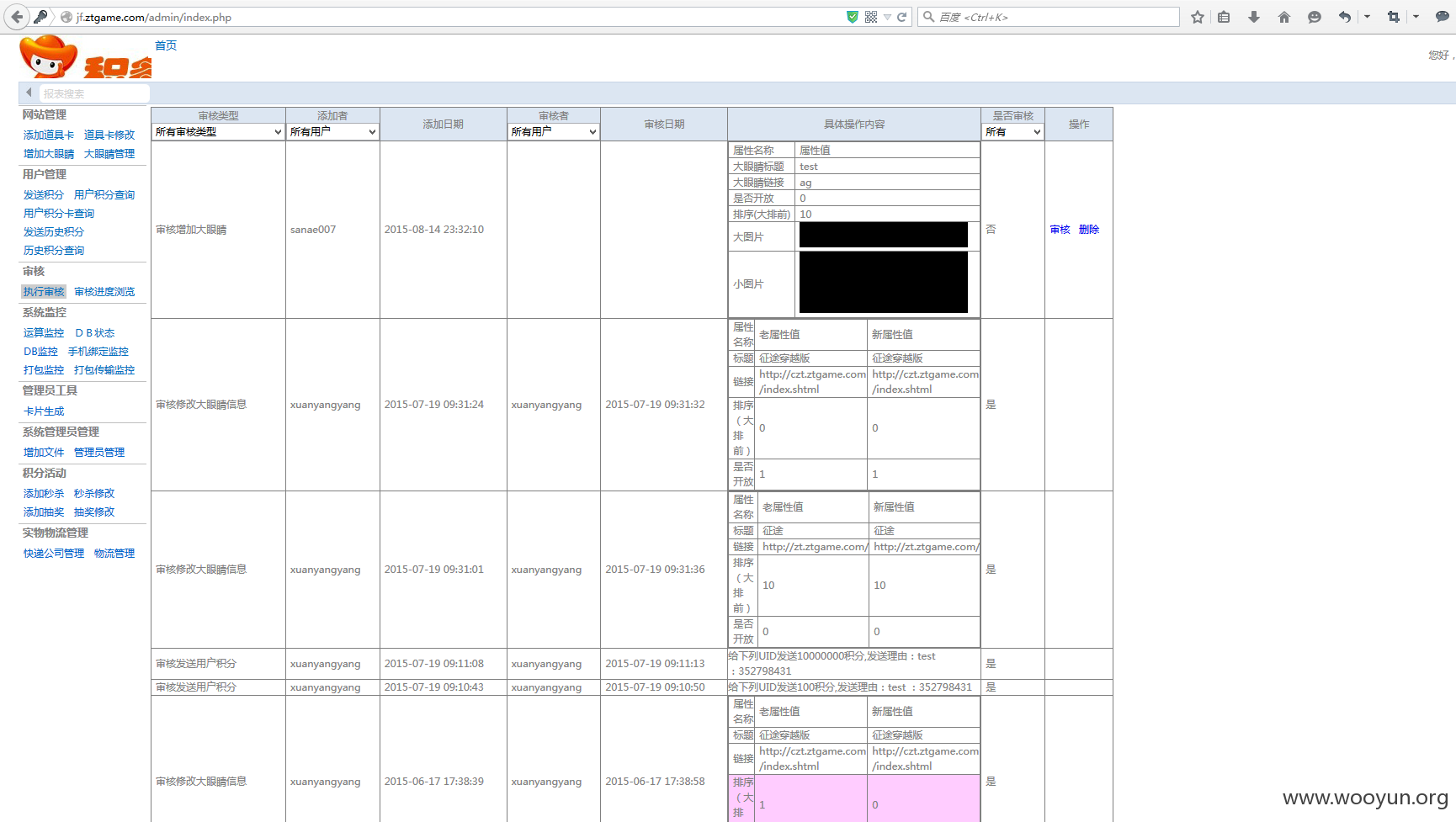Go to browser home page icon

pos(1284,17)
